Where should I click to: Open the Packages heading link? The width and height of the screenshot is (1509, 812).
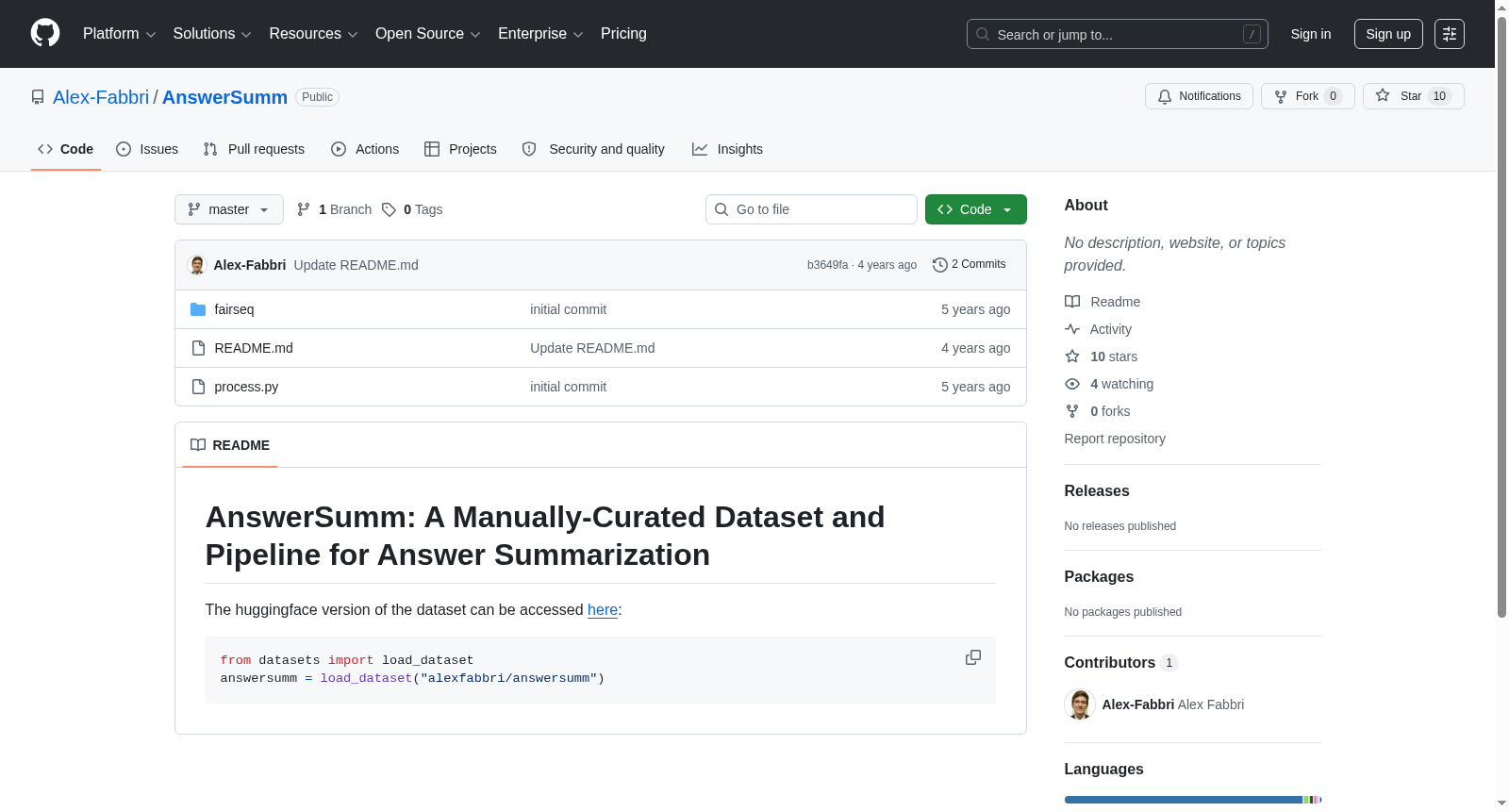1099,577
